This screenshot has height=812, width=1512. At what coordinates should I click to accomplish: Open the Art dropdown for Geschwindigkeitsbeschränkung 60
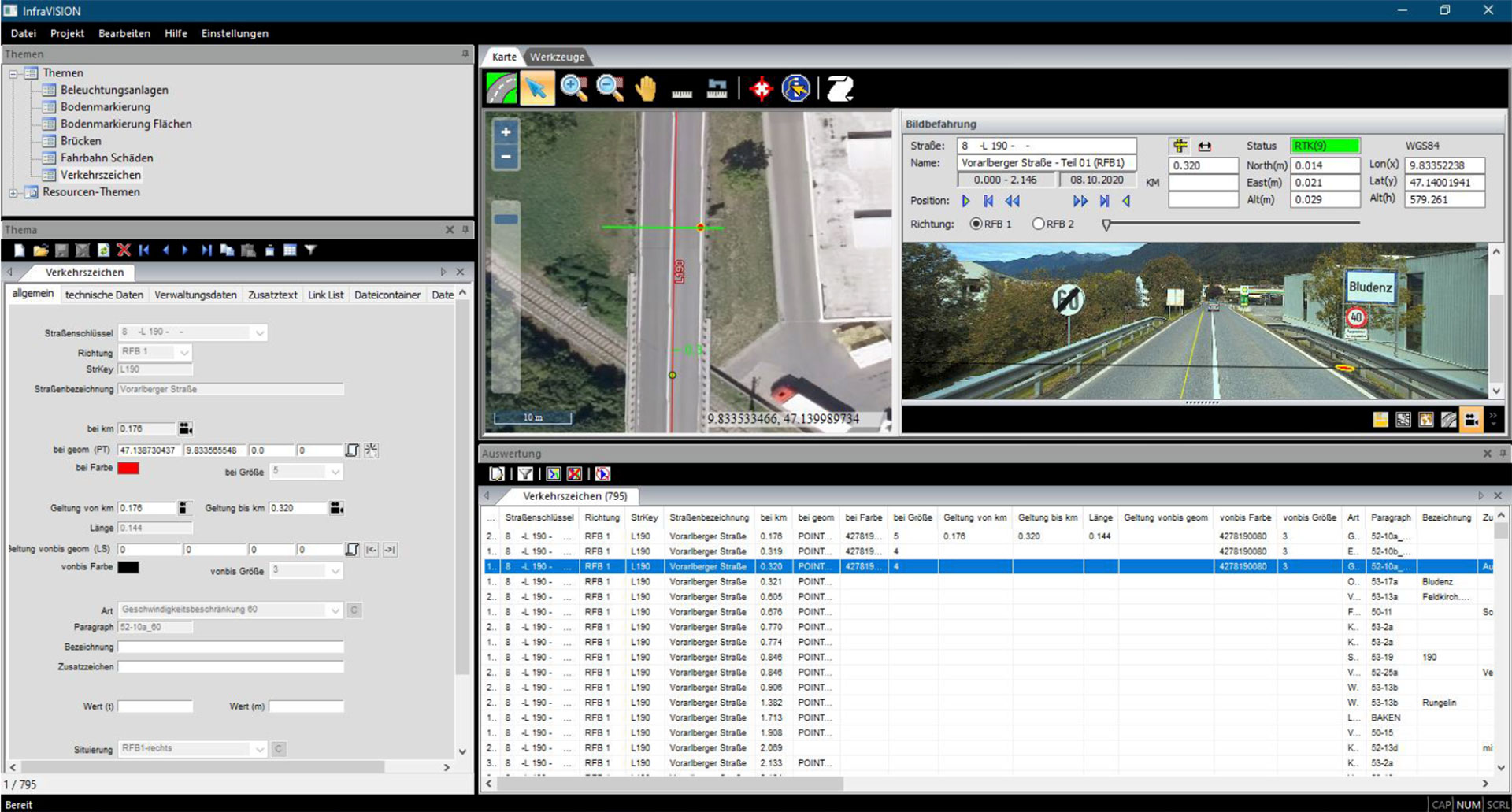335,610
